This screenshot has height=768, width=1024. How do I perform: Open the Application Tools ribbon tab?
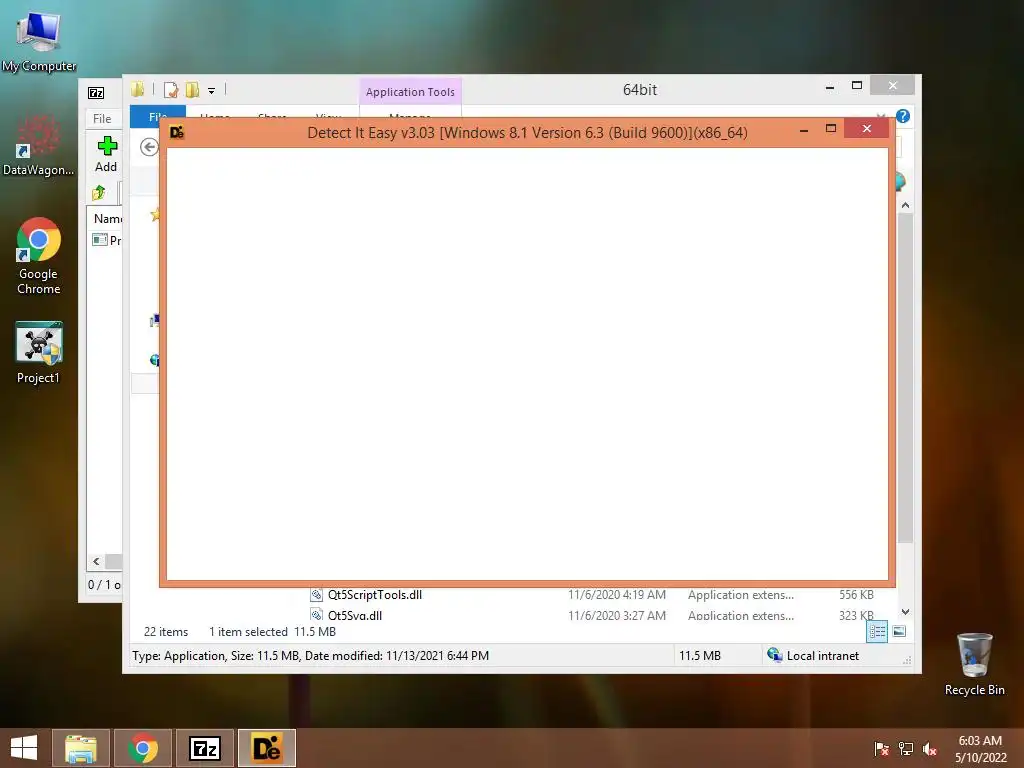[410, 92]
